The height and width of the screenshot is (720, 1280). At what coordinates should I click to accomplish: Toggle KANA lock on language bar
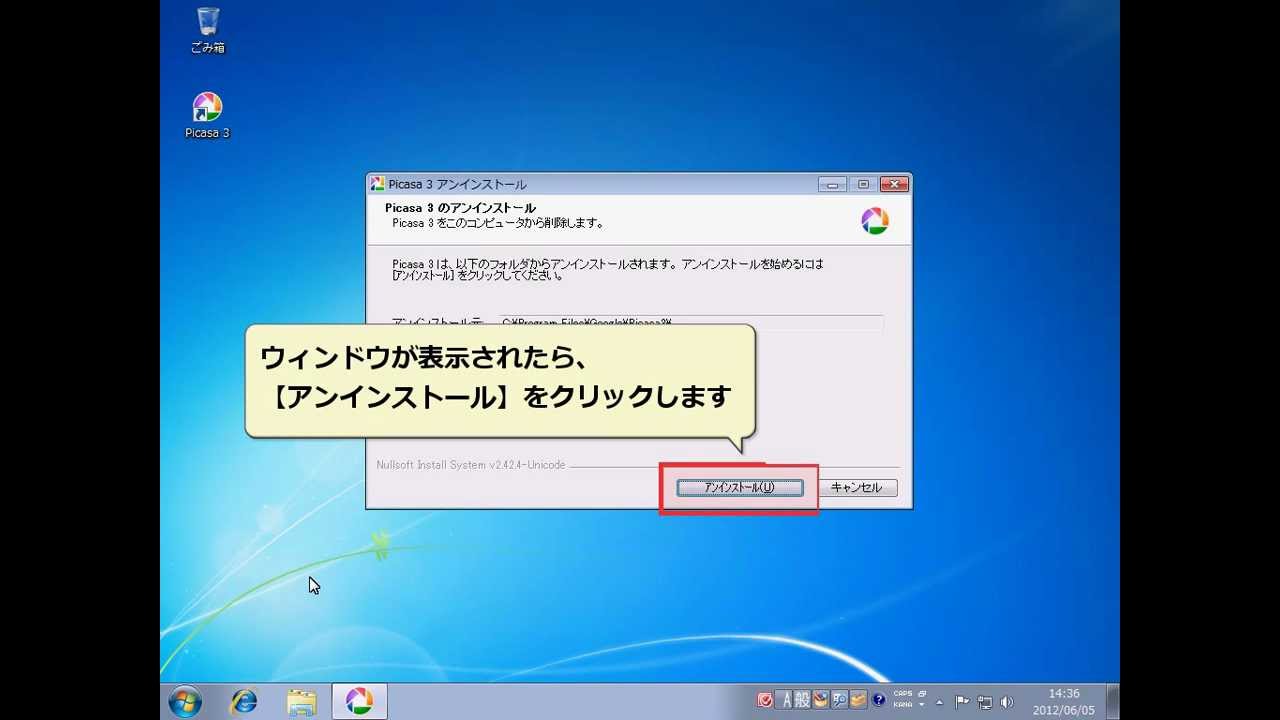(x=903, y=705)
